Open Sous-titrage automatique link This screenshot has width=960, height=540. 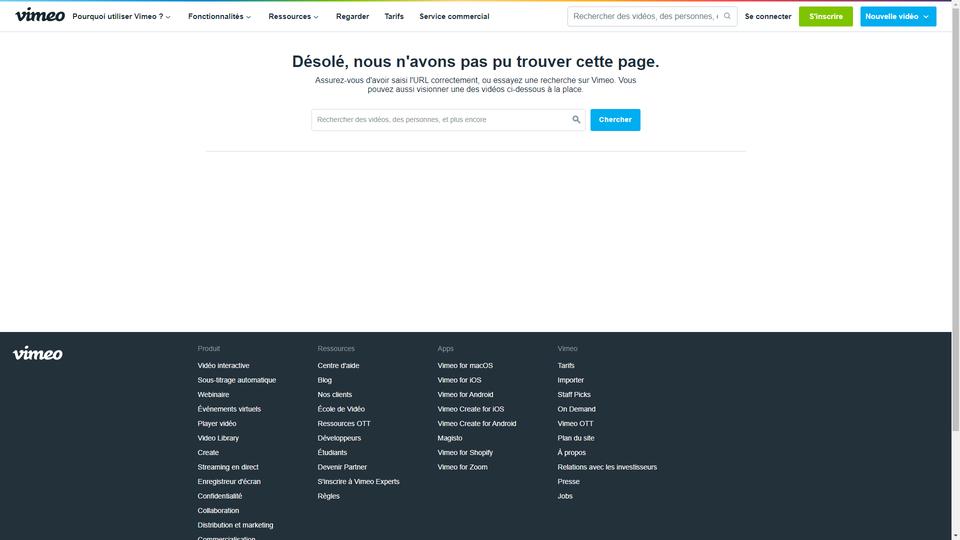coord(236,380)
